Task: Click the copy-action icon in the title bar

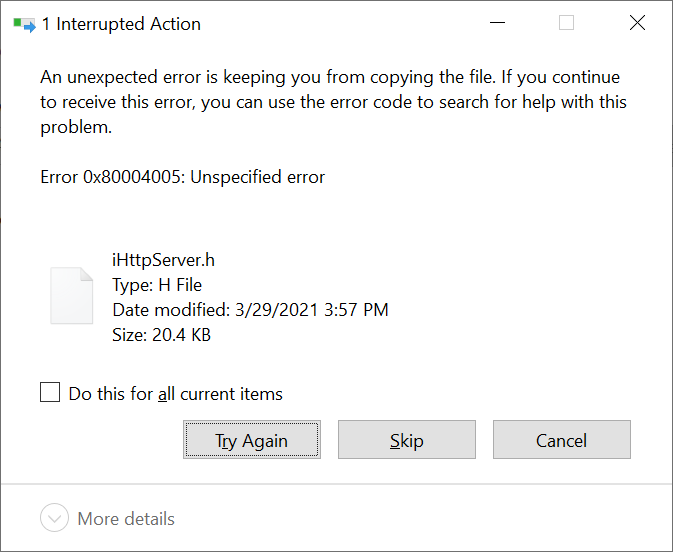Action: coord(23,24)
